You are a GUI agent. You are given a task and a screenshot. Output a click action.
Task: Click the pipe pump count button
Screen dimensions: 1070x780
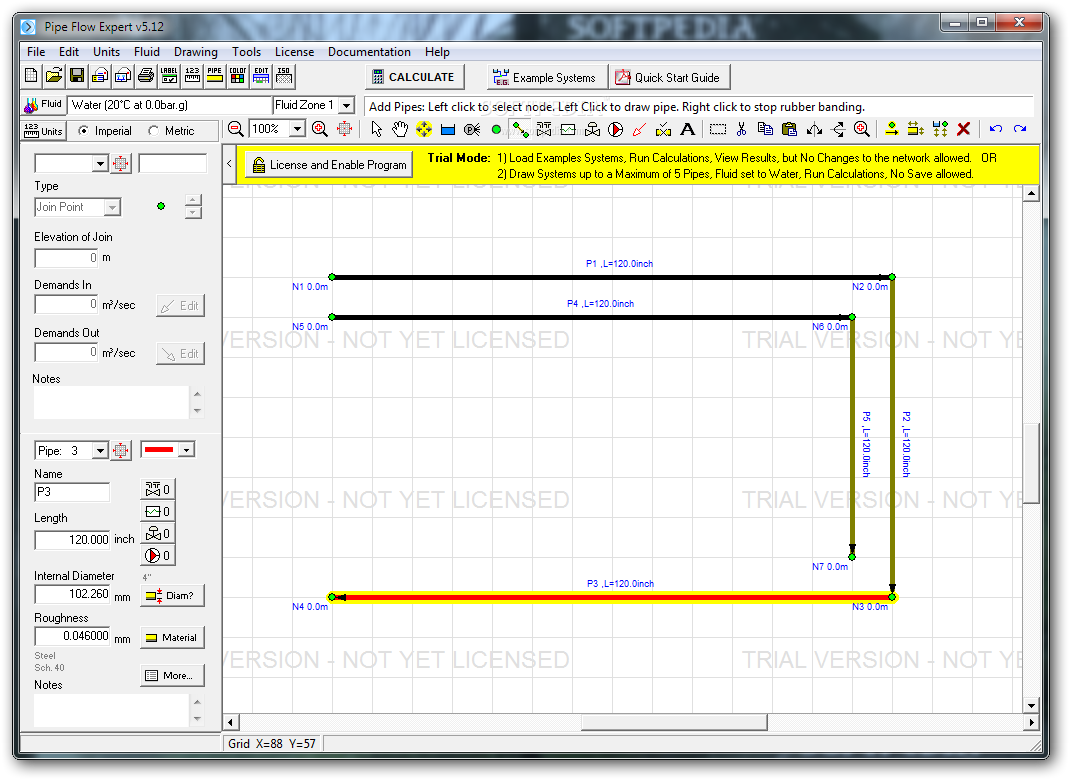coord(158,555)
